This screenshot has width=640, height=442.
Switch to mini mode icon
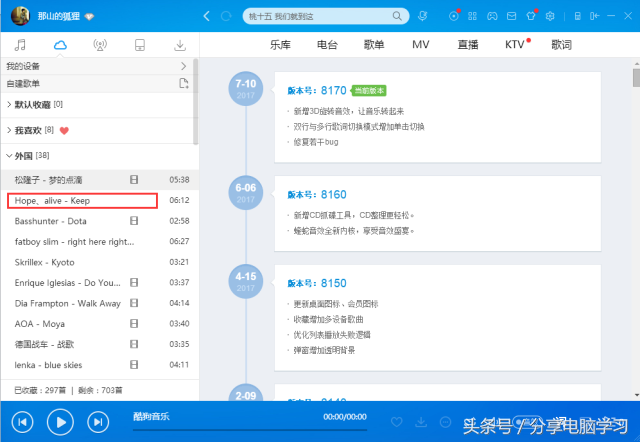(595, 16)
